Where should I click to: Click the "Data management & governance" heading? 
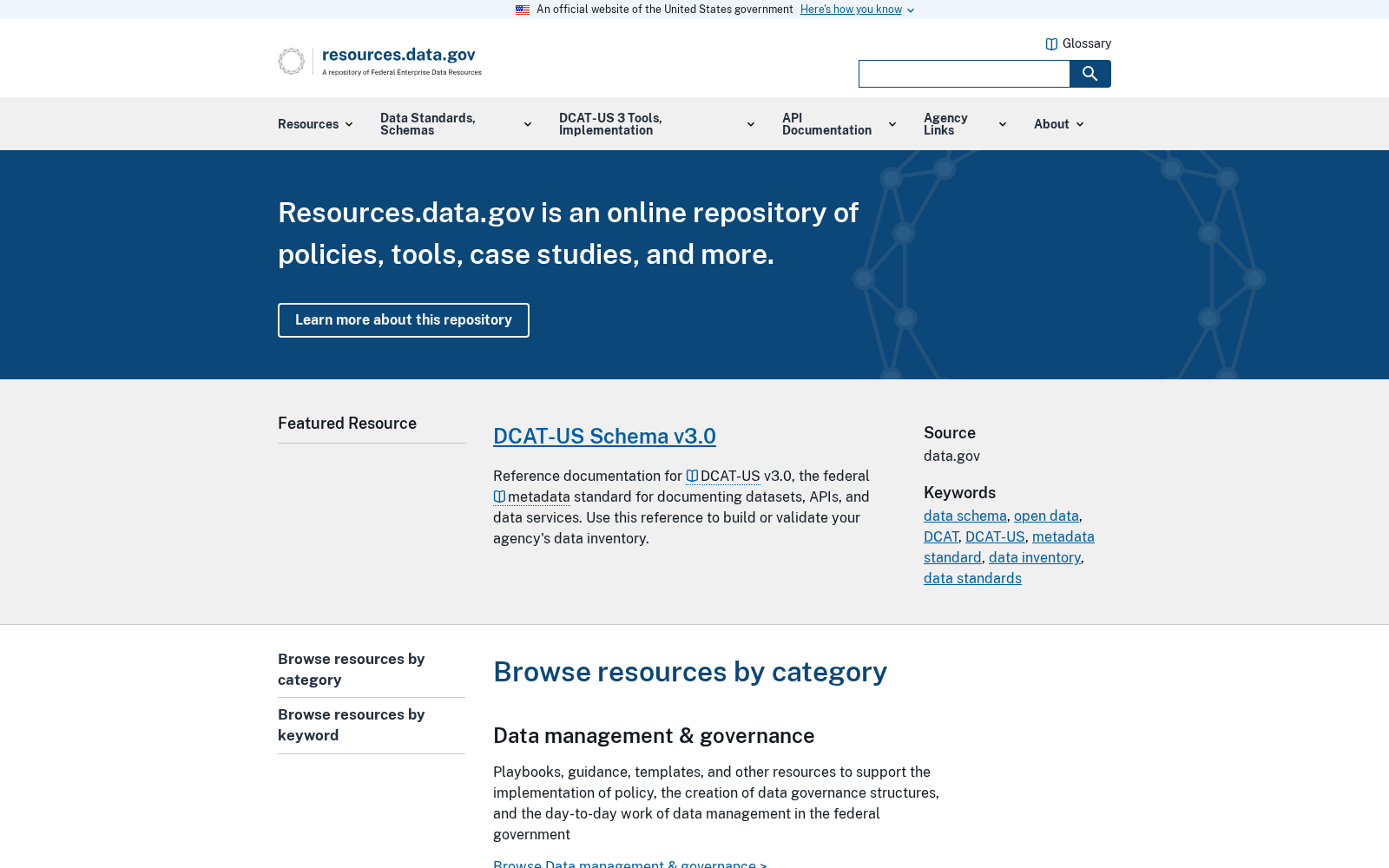click(654, 735)
